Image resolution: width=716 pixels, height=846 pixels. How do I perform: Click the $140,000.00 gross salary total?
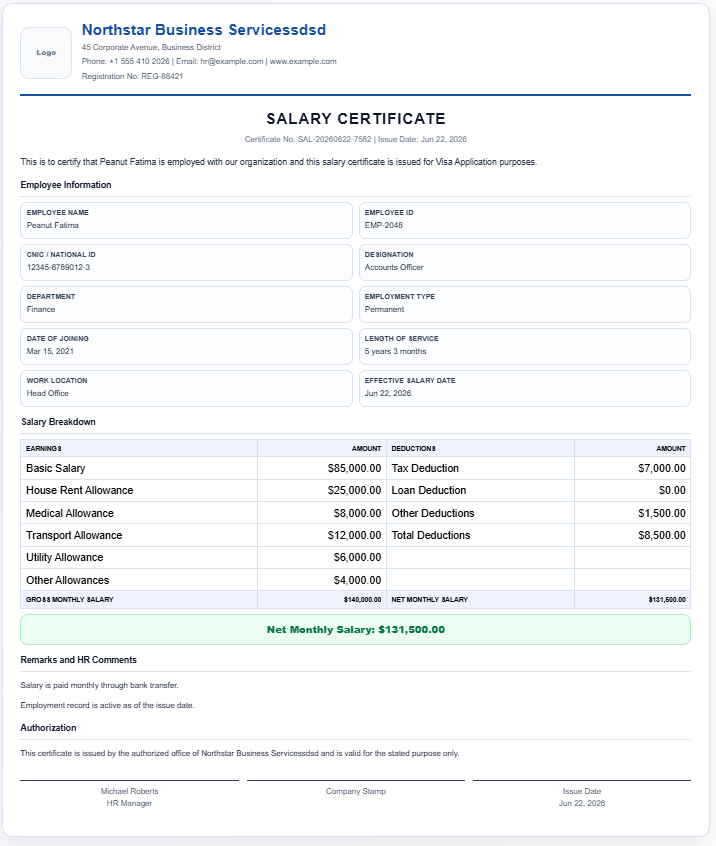(x=363, y=599)
